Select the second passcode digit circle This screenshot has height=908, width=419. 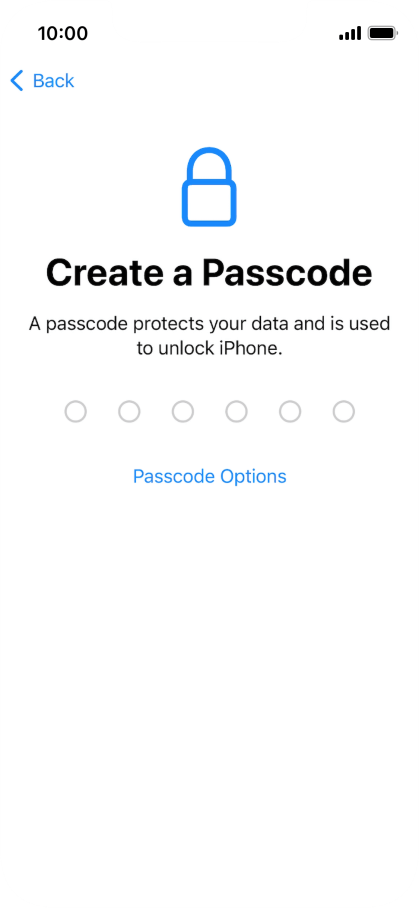click(x=129, y=412)
